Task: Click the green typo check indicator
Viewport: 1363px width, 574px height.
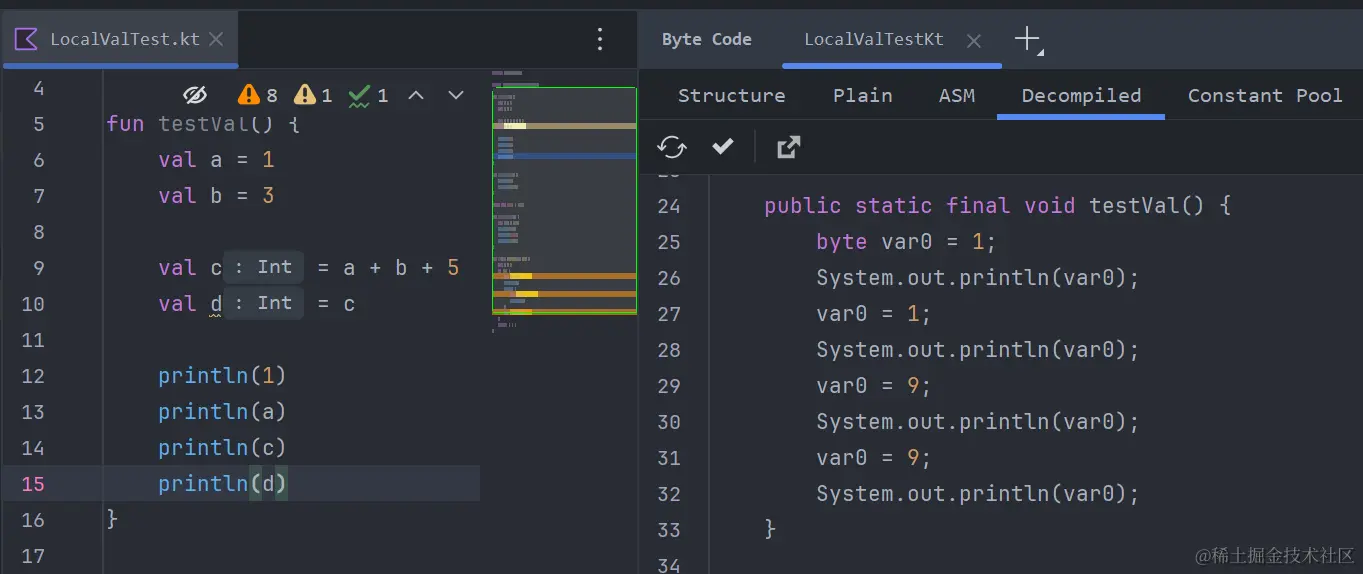Action: point(368,95)
